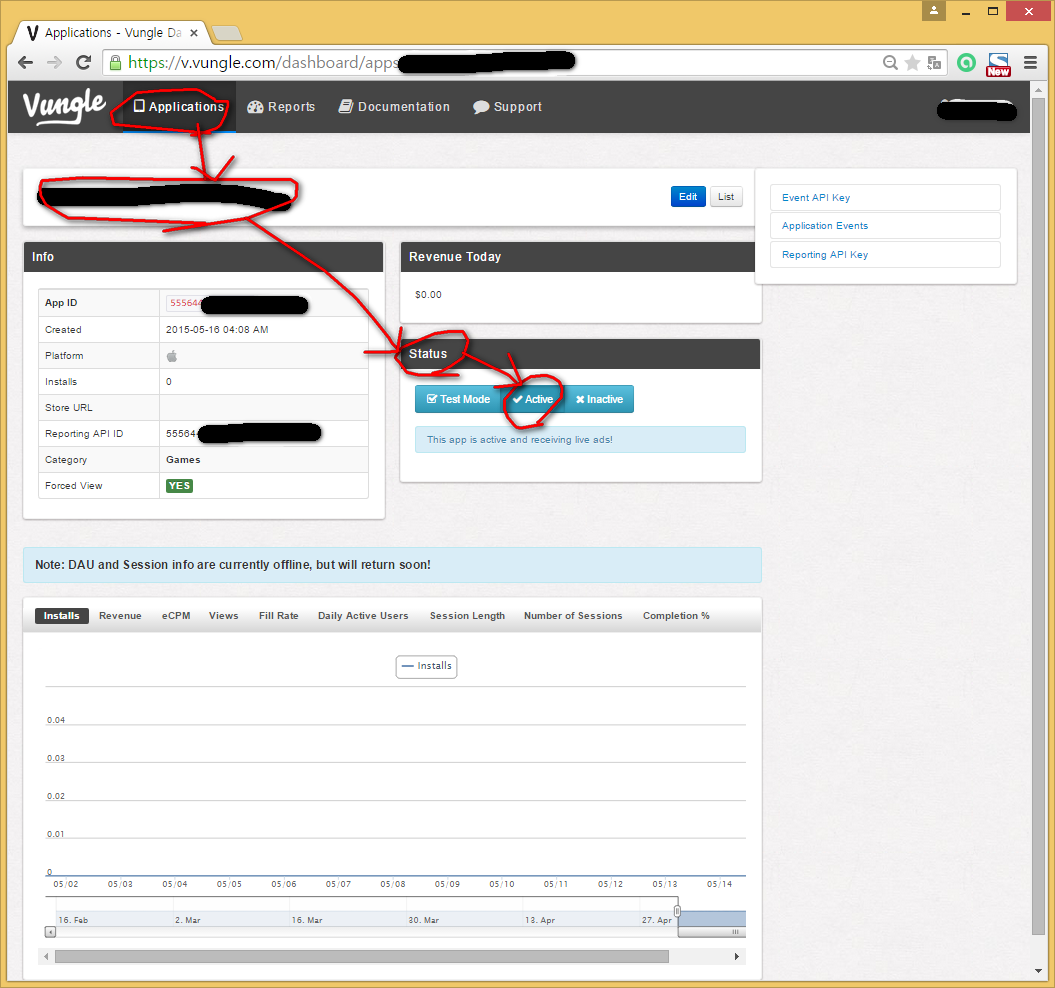Select the Completion % chart tab
This screenshot has height=988, width=1055.
click(x=676, y=615)
